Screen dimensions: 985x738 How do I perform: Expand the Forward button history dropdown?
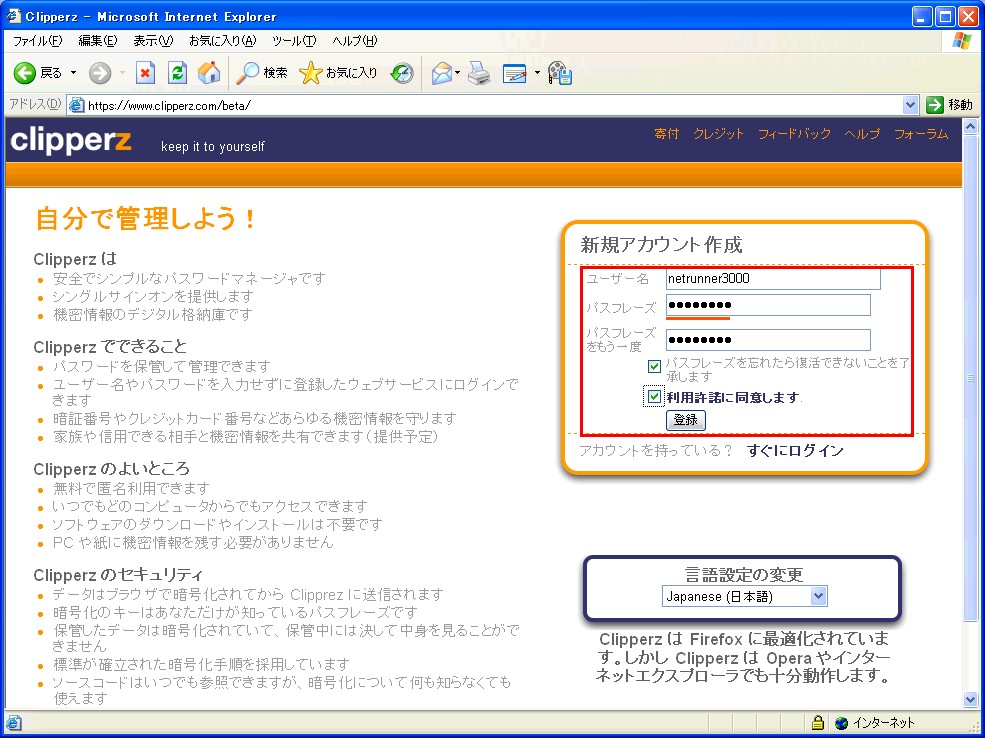click(x=122, y=73)
